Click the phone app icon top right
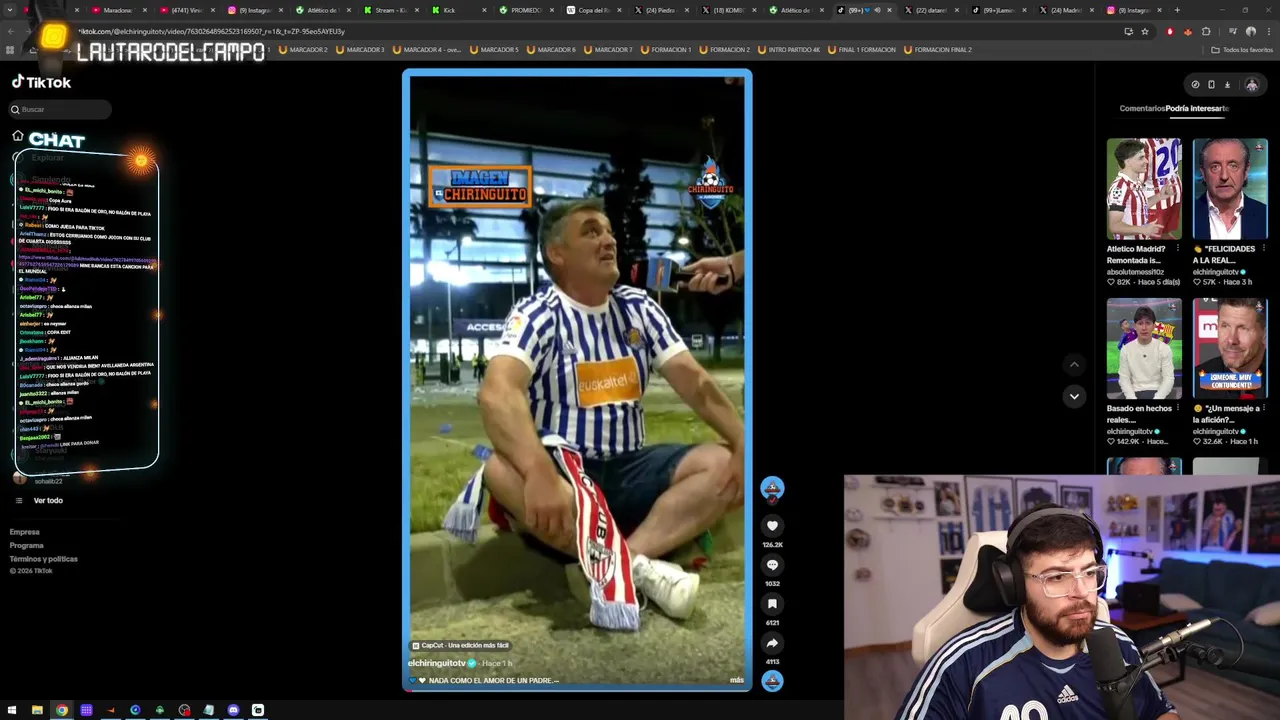Screen dimensions: 1280x720 (1211, 85)
